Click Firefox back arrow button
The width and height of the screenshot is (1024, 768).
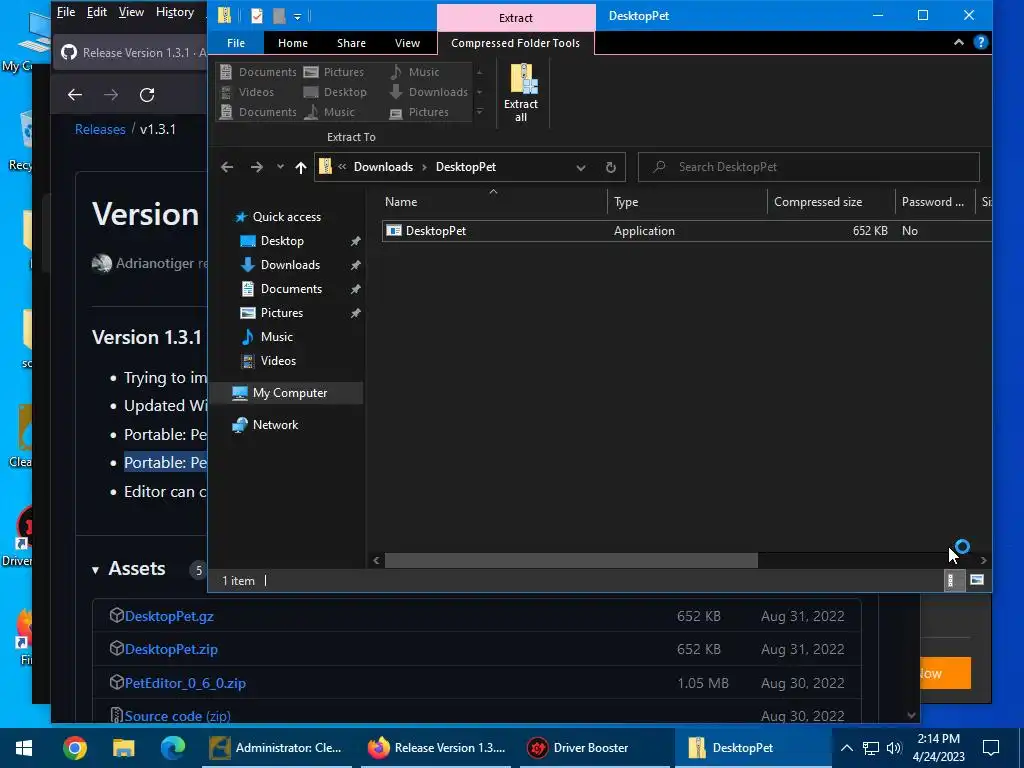click(75, 95)
